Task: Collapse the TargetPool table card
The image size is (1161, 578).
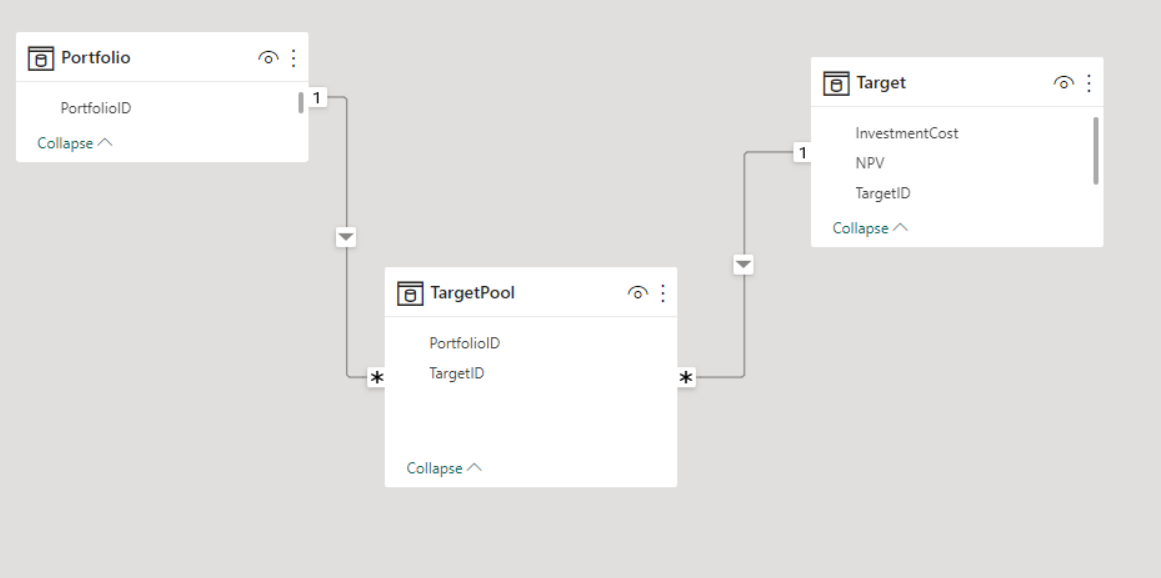Action: [x=444, y=468]
